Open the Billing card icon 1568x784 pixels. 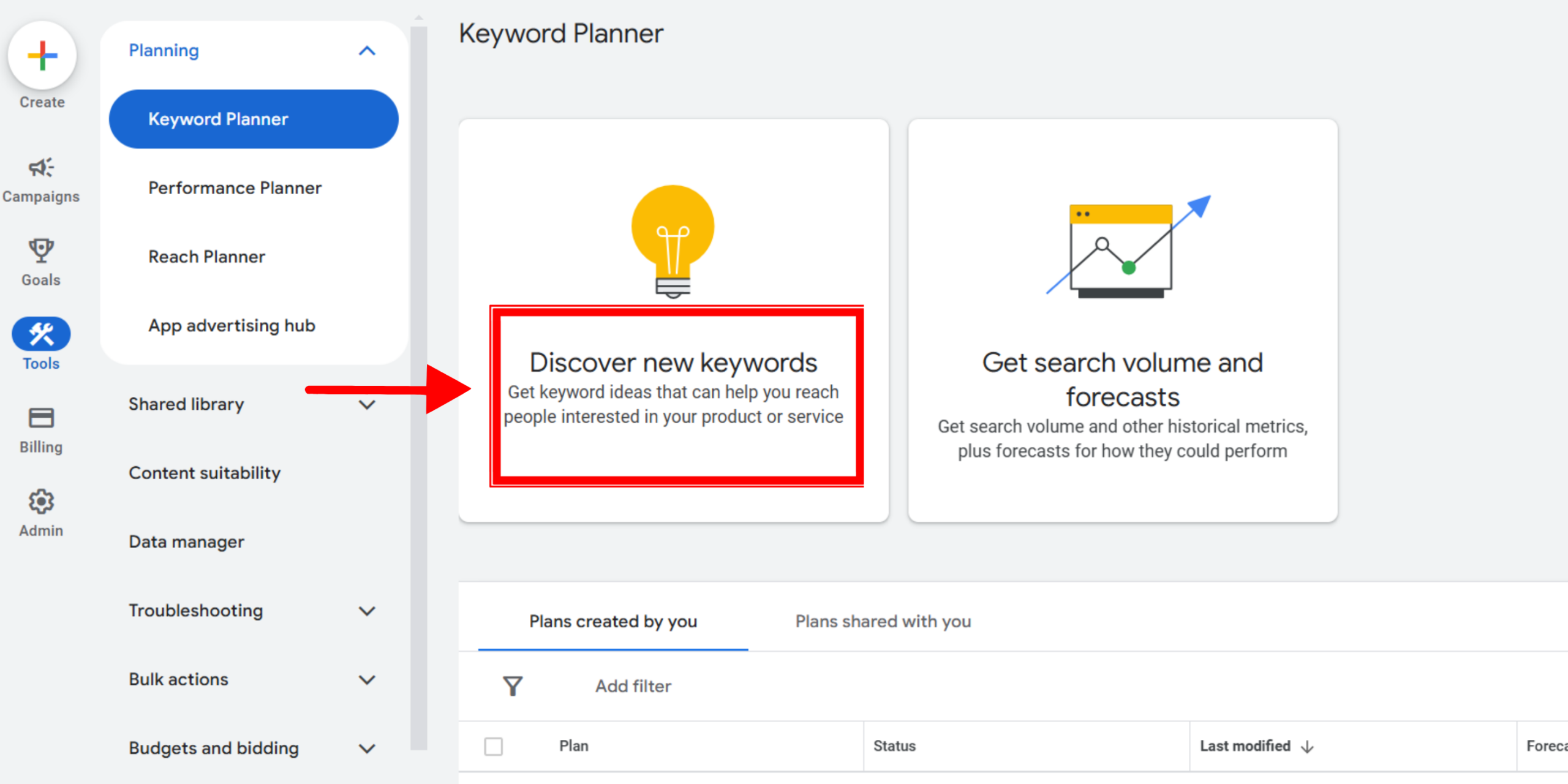pos(41,418)
